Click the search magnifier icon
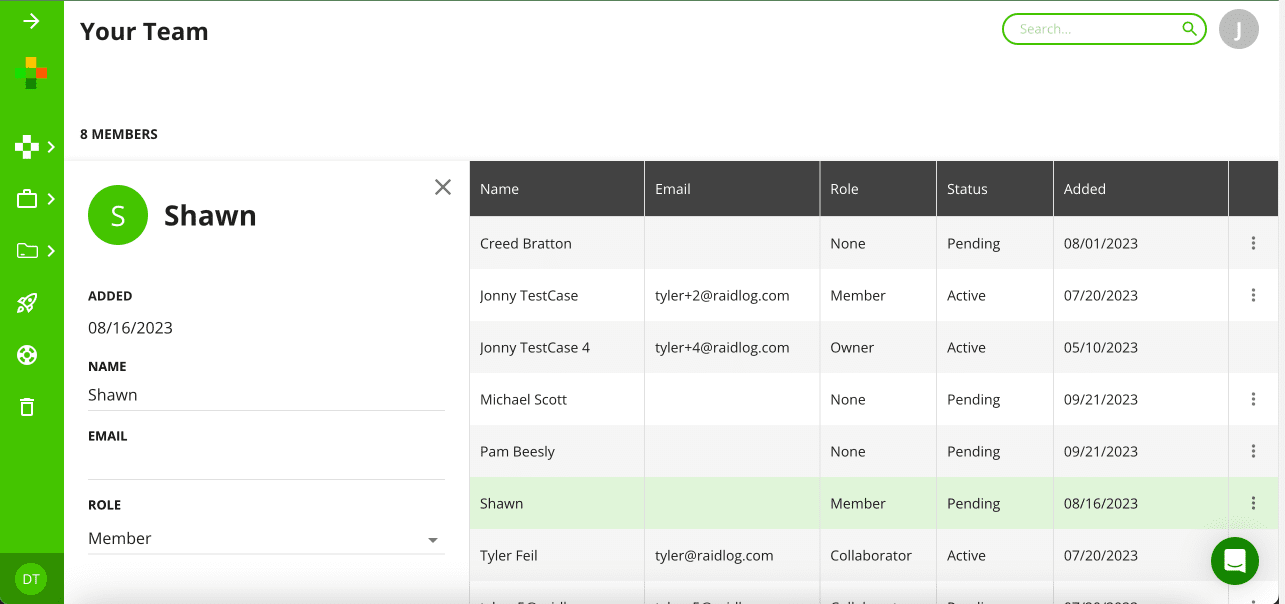Image resolution: width=1285 pixels, height=604 pixels. pyautogui.click(x=1189, y=29)
